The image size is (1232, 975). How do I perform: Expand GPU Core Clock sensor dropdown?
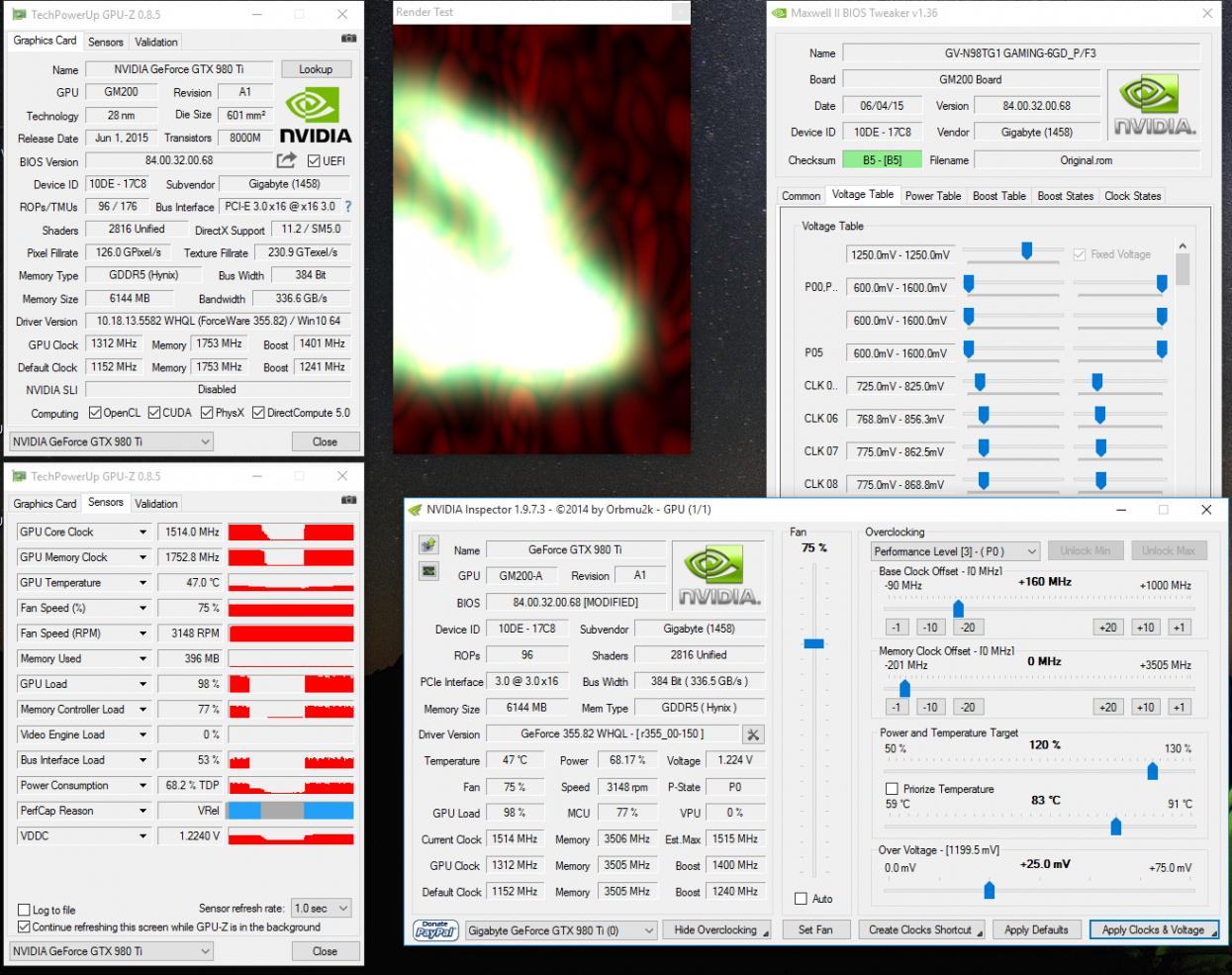(x=142, y=533)
